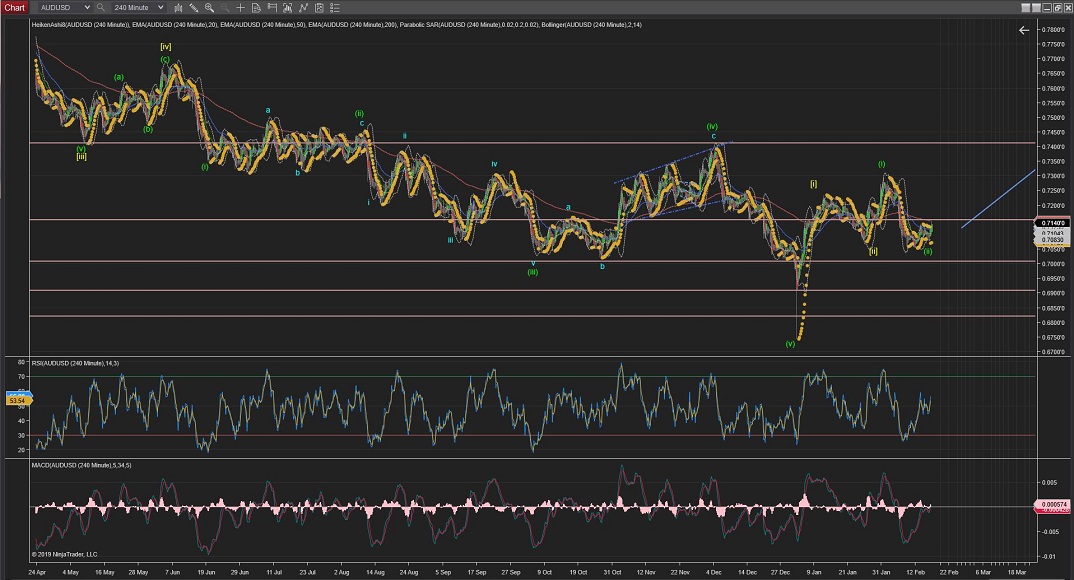1074x580 pixels.
Task: Click the zoom out magnifier icon
Action: pyautogui.click(x=225, y=8)
